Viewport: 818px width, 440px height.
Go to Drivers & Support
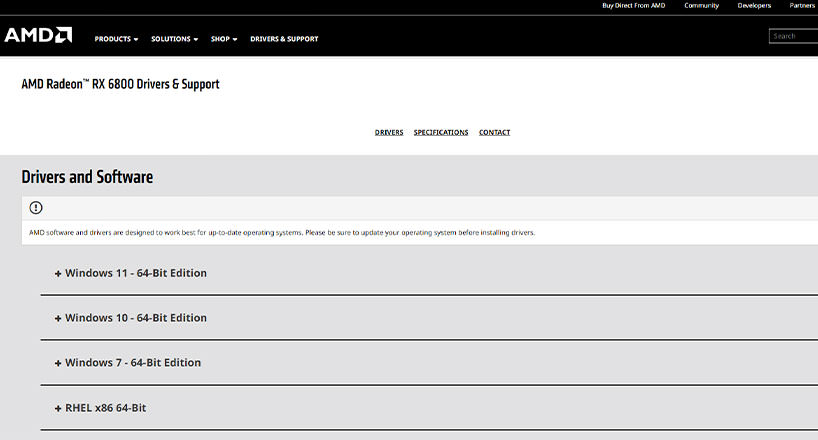click(284, 39)
